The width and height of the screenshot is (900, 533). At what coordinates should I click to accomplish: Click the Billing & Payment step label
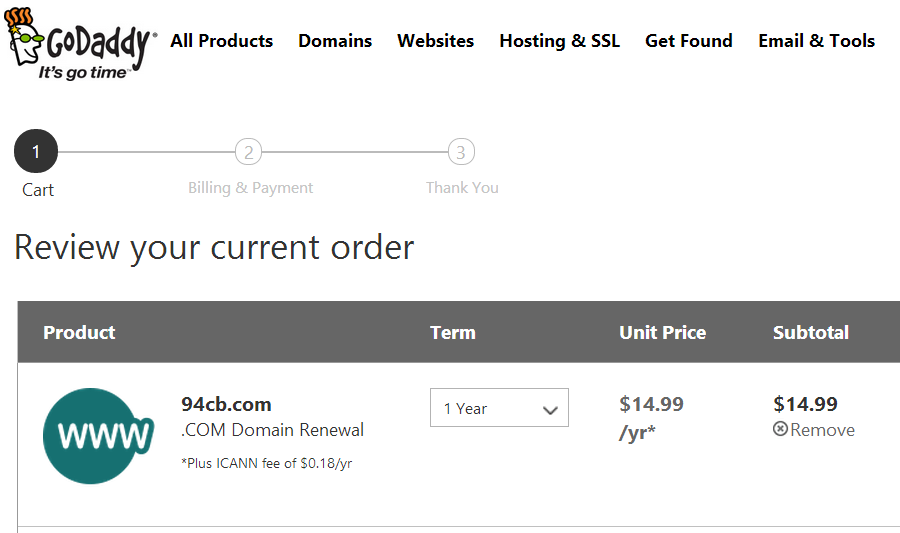pos(250,188)
